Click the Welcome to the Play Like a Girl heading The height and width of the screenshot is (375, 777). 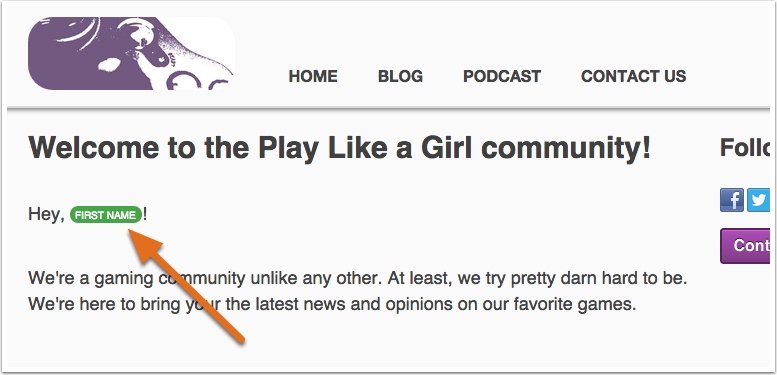coord(339,148)
